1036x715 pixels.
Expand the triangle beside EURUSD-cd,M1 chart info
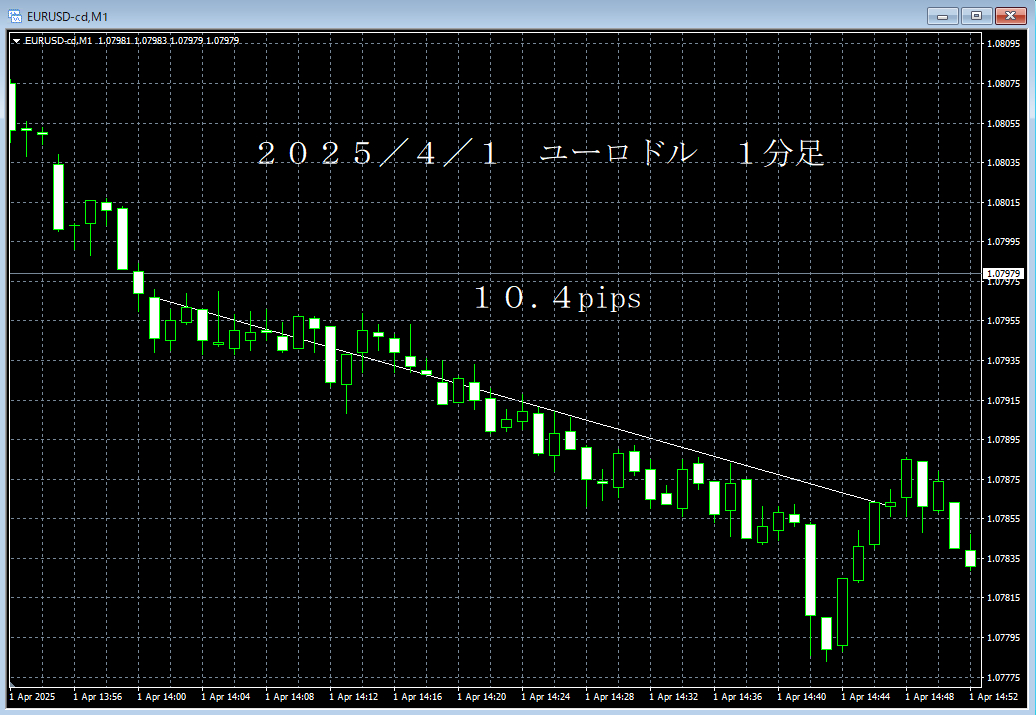click(x=16, y=40)
